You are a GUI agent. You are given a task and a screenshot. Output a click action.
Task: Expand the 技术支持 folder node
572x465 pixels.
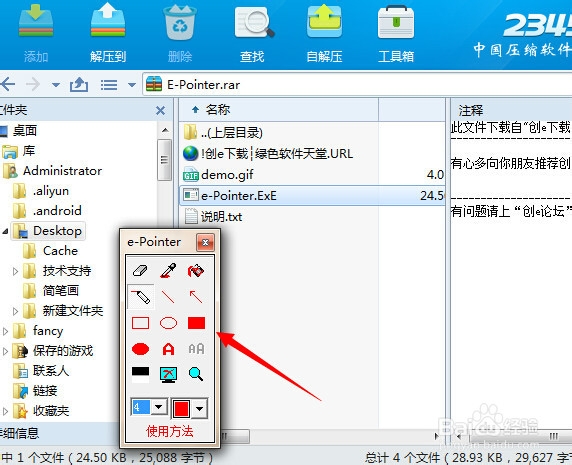click(15, 271)
